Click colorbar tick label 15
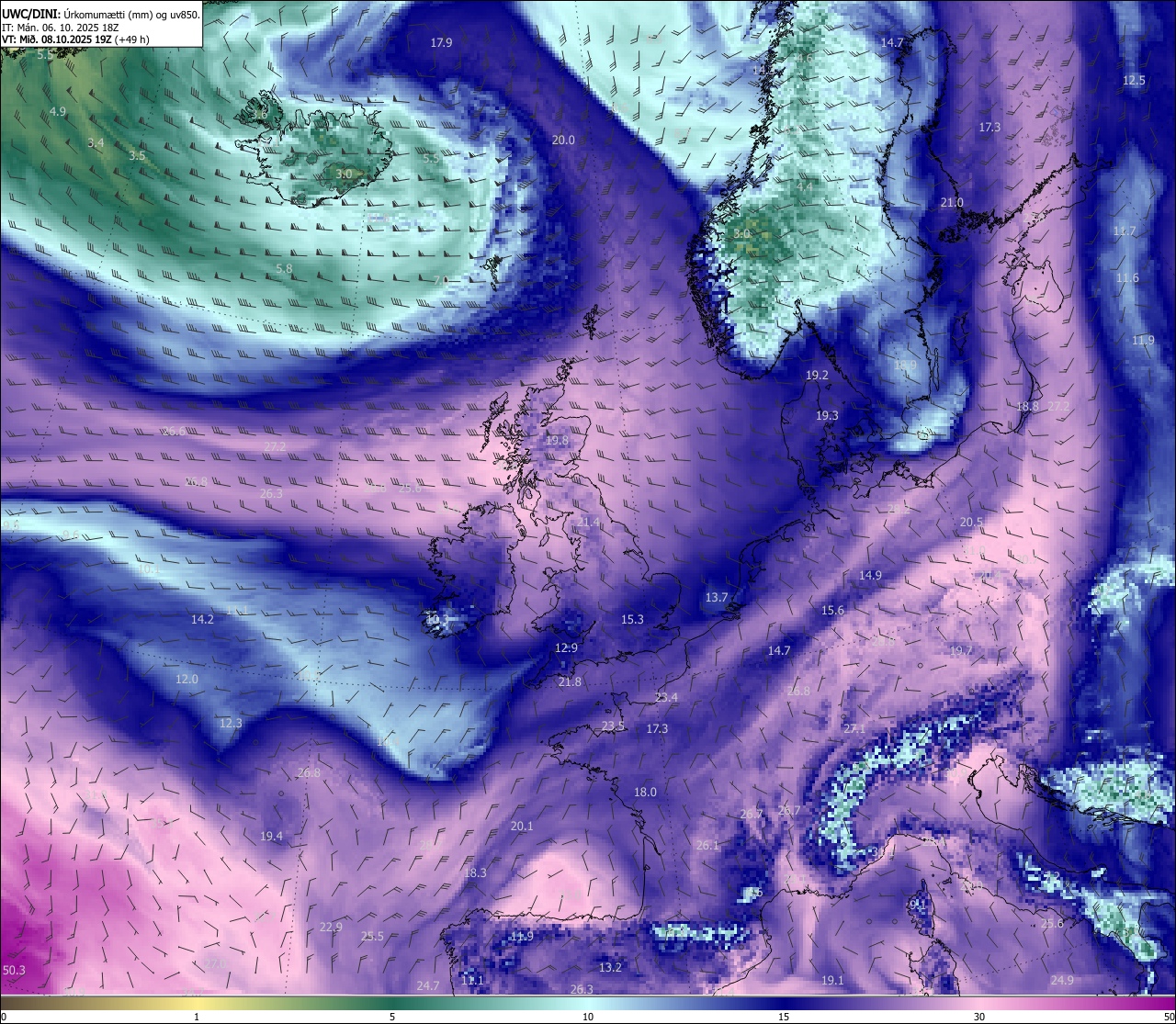Screen dimensions: 1176x1024 tap(784, 1017)
